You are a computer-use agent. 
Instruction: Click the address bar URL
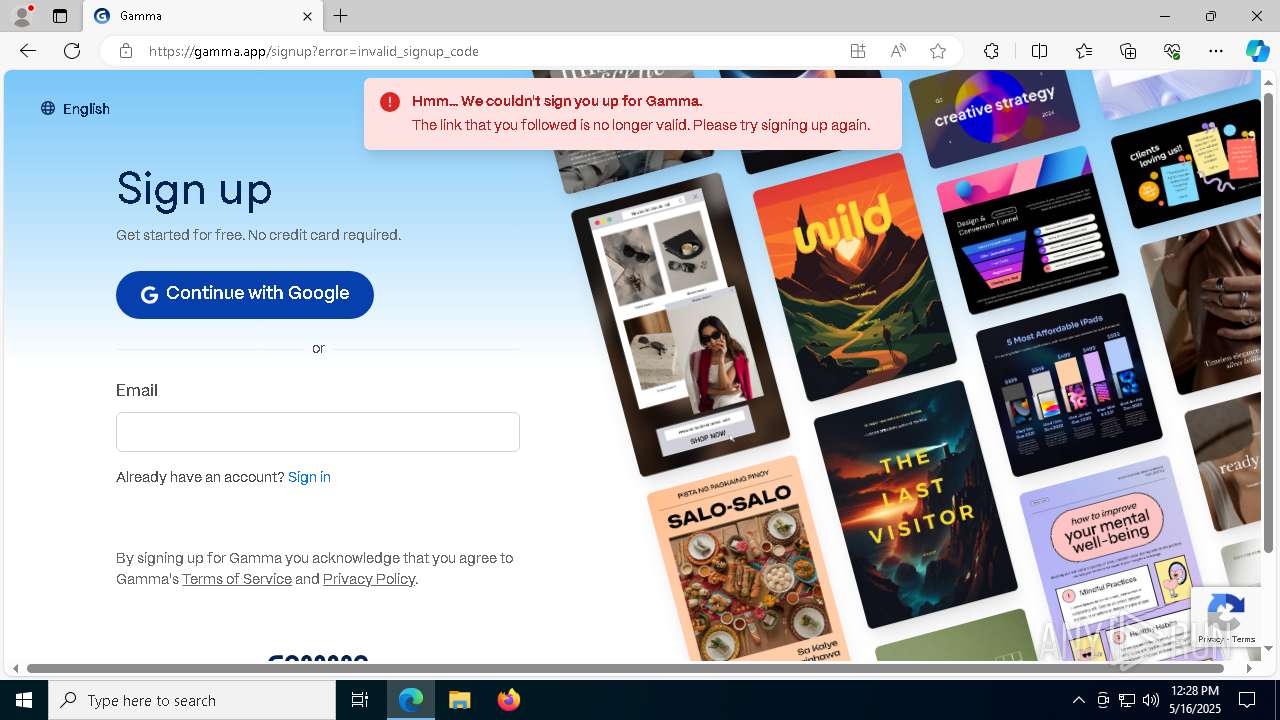(314, 51)
